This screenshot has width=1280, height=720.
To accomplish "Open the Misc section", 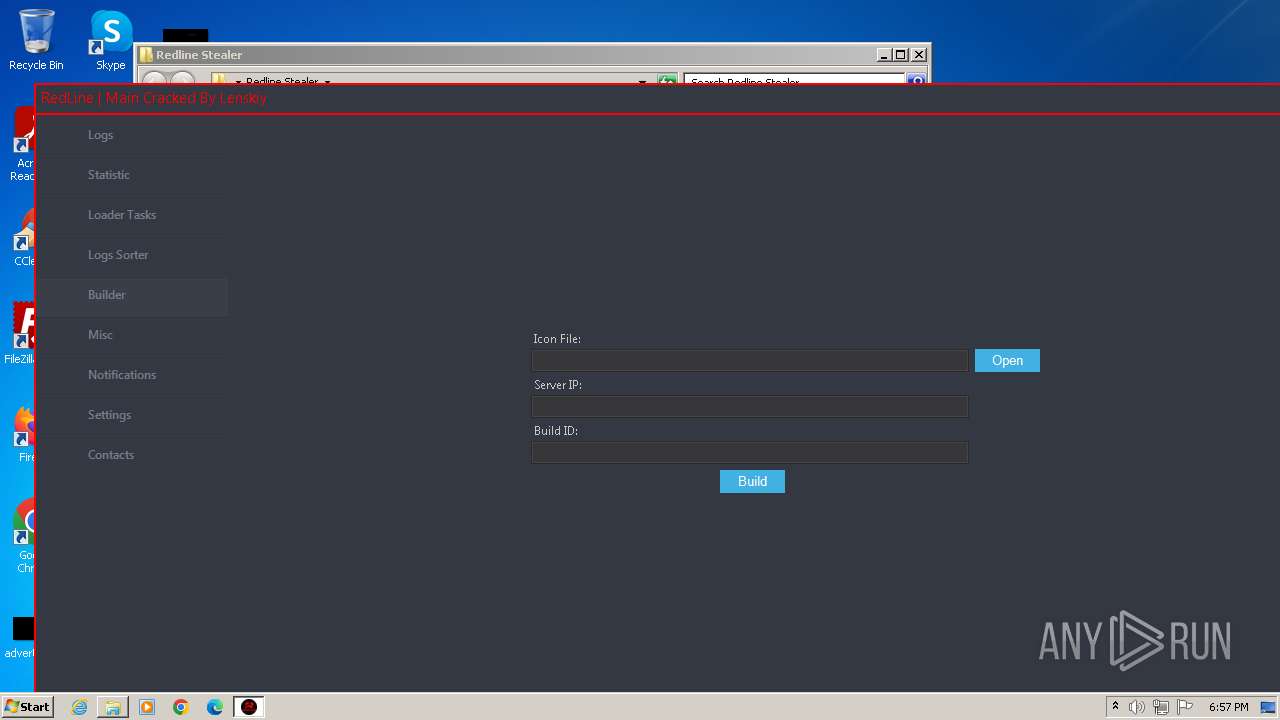I will point(100,335).
